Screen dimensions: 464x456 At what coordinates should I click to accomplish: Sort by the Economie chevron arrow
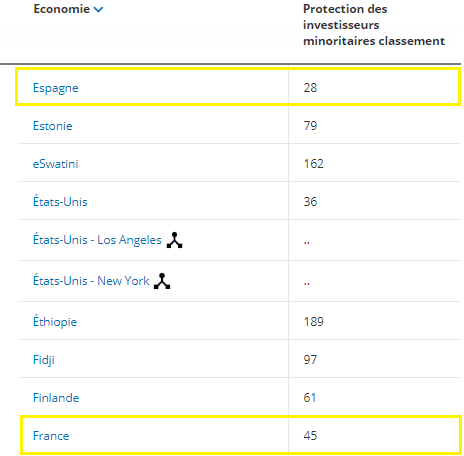pyautogui.click(x=98, y=10)
